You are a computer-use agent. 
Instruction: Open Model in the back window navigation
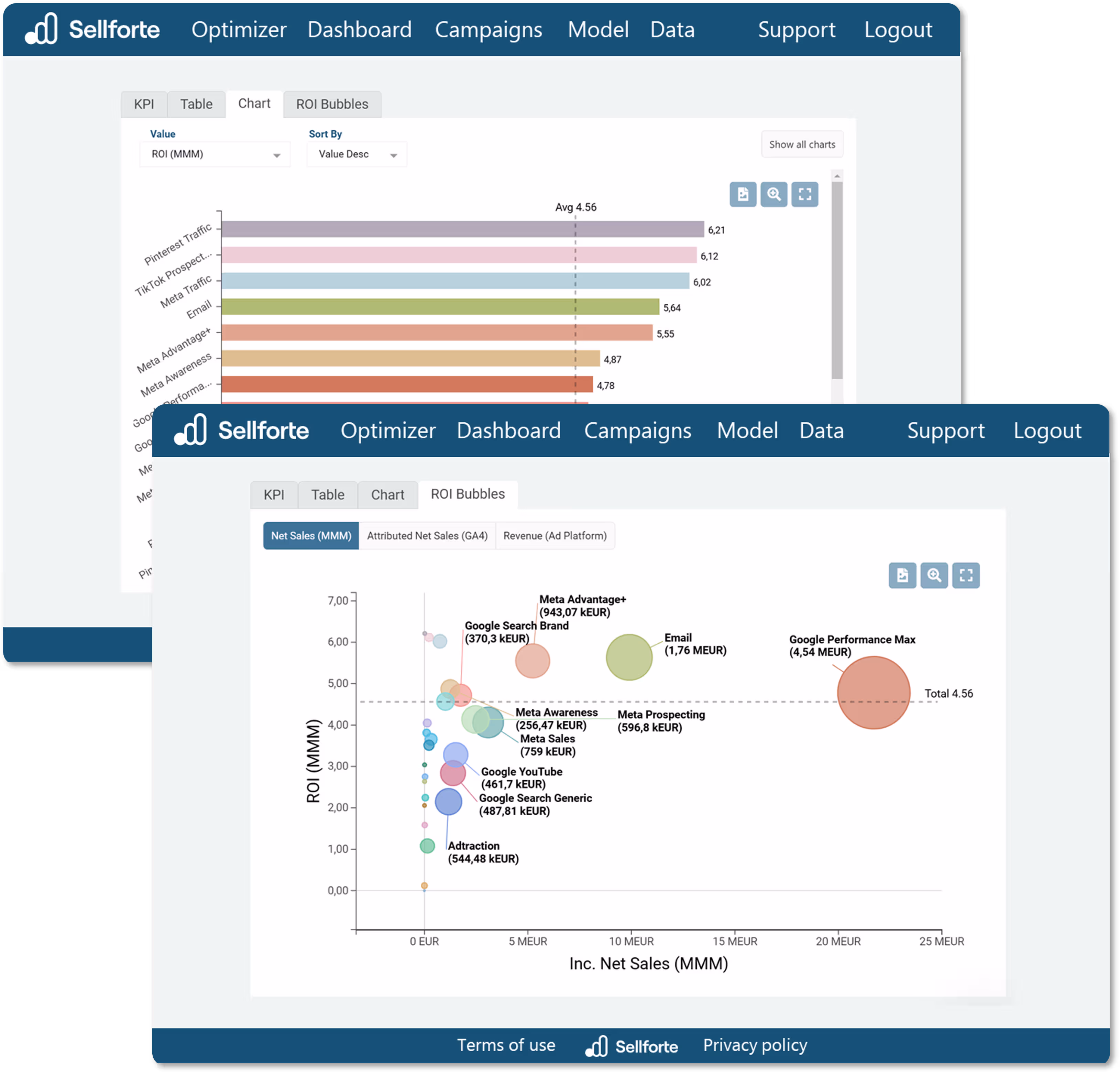(x=598, y=30)
